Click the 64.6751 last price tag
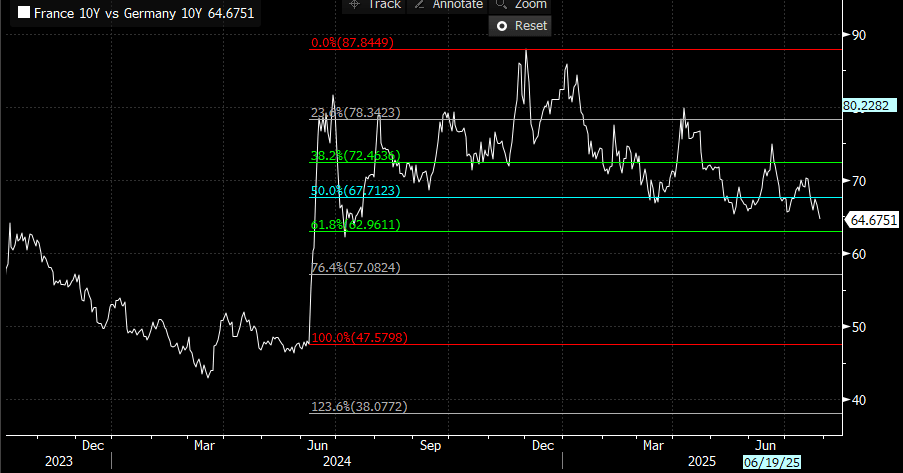Image resolution: width=903 pixels, height=473 pixels. pyautogui.click(x=872, y=220)
